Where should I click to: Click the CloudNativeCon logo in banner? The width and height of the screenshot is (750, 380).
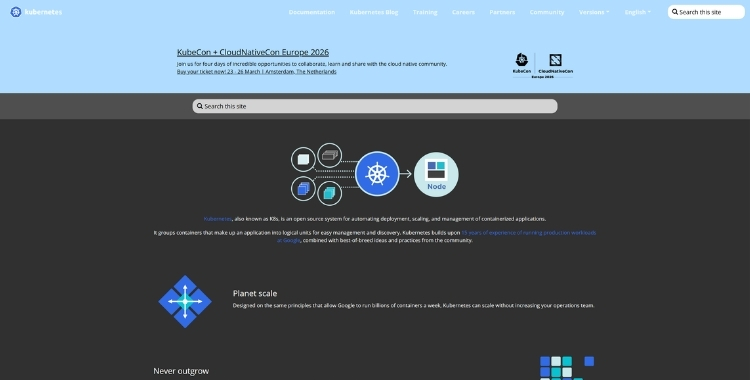tap(555, 63)
